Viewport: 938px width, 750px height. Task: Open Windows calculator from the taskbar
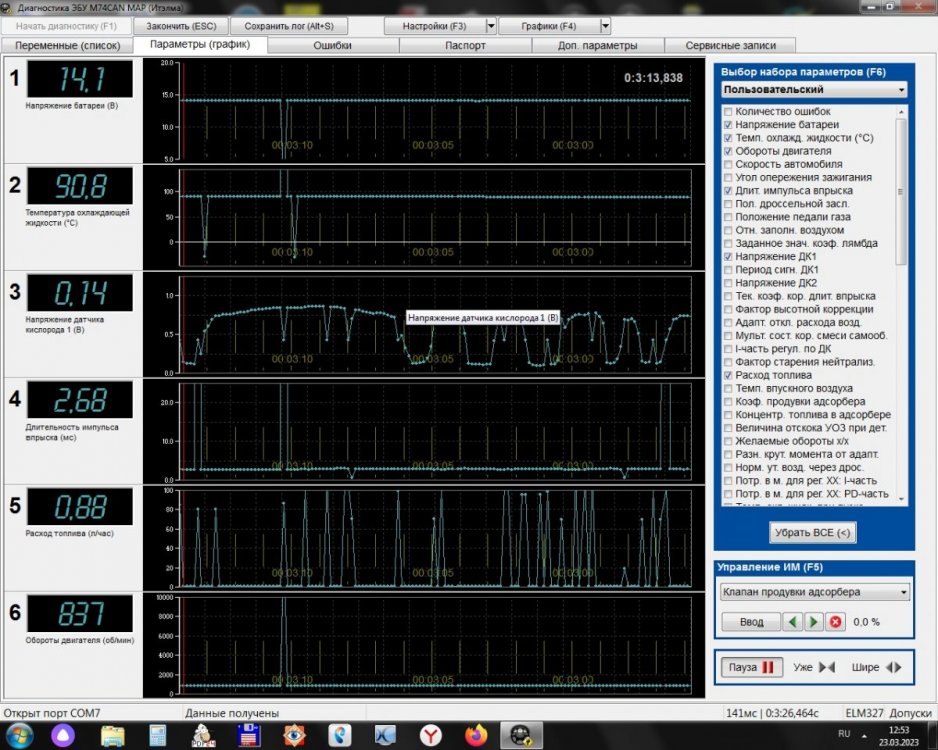(x=158, y=736)
